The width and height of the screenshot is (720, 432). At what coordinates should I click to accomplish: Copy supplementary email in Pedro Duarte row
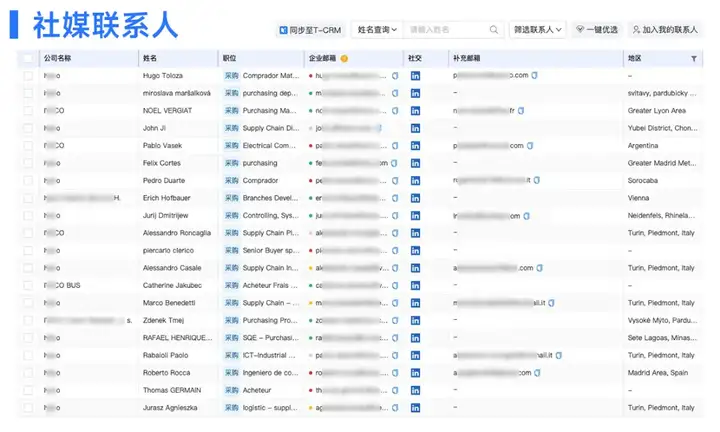coord(536,180)
